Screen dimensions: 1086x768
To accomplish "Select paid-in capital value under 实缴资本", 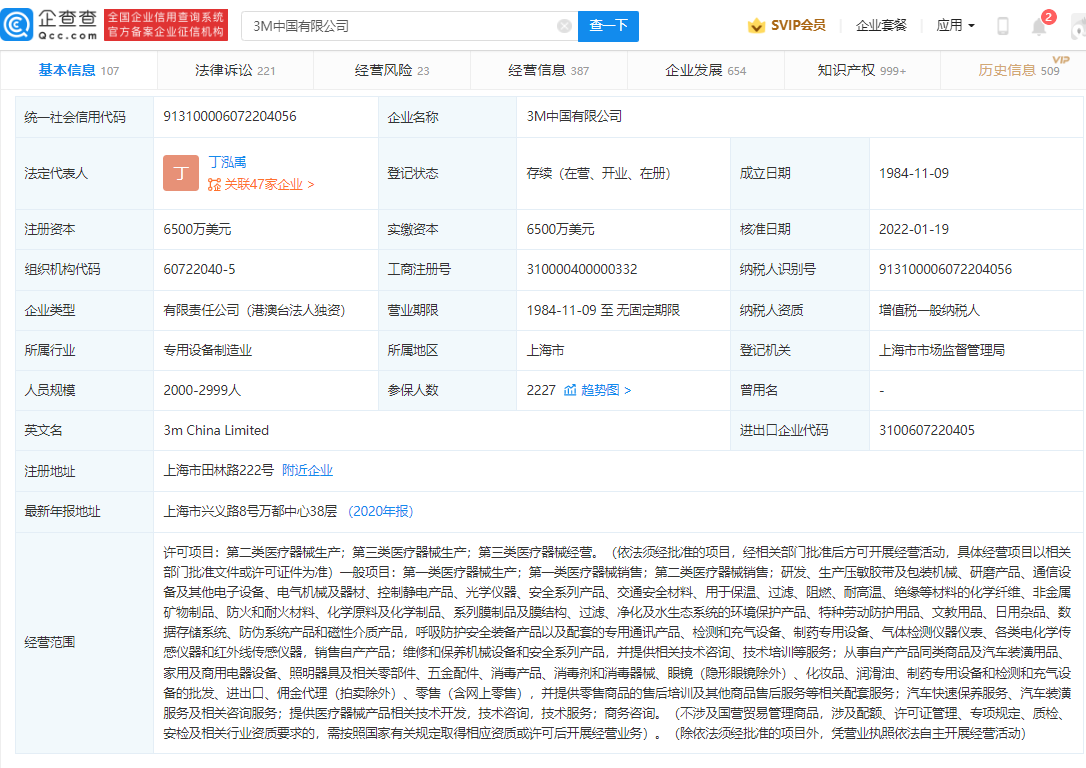I will tap(560, 229).
